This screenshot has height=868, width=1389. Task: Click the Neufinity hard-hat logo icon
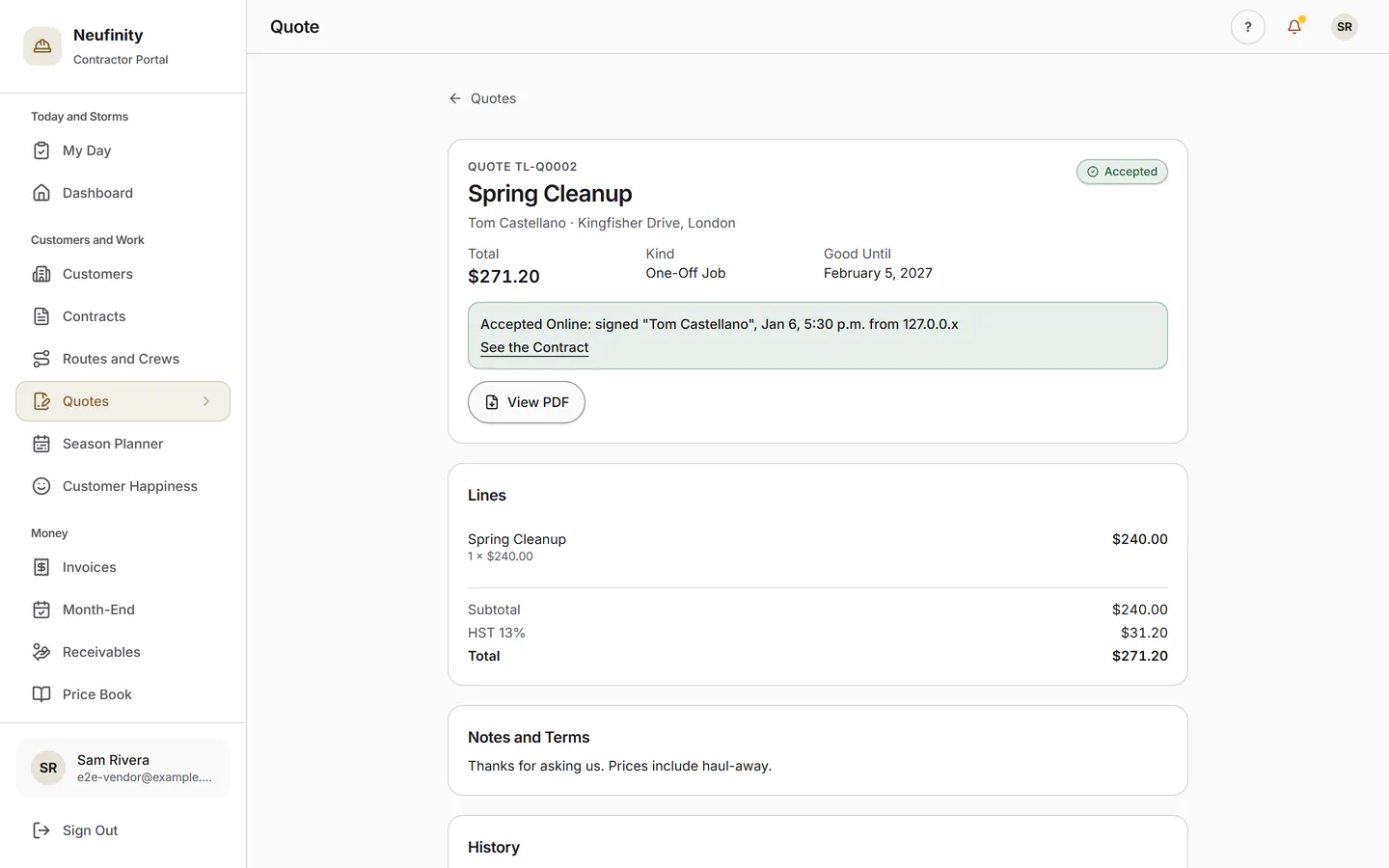(42, 46)
